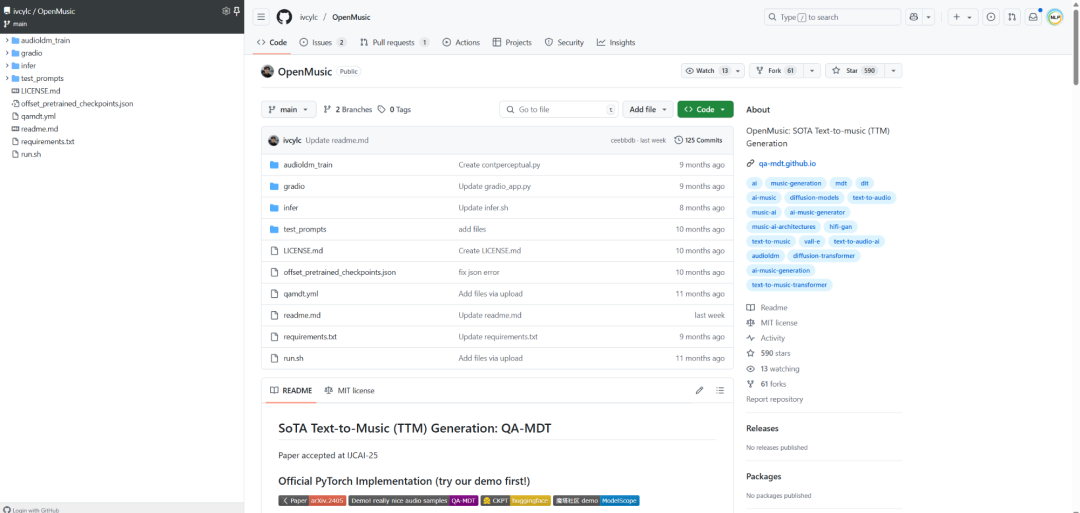Expand the infer folder in sidebar
1080x513 pixels.
click(7, 65)
